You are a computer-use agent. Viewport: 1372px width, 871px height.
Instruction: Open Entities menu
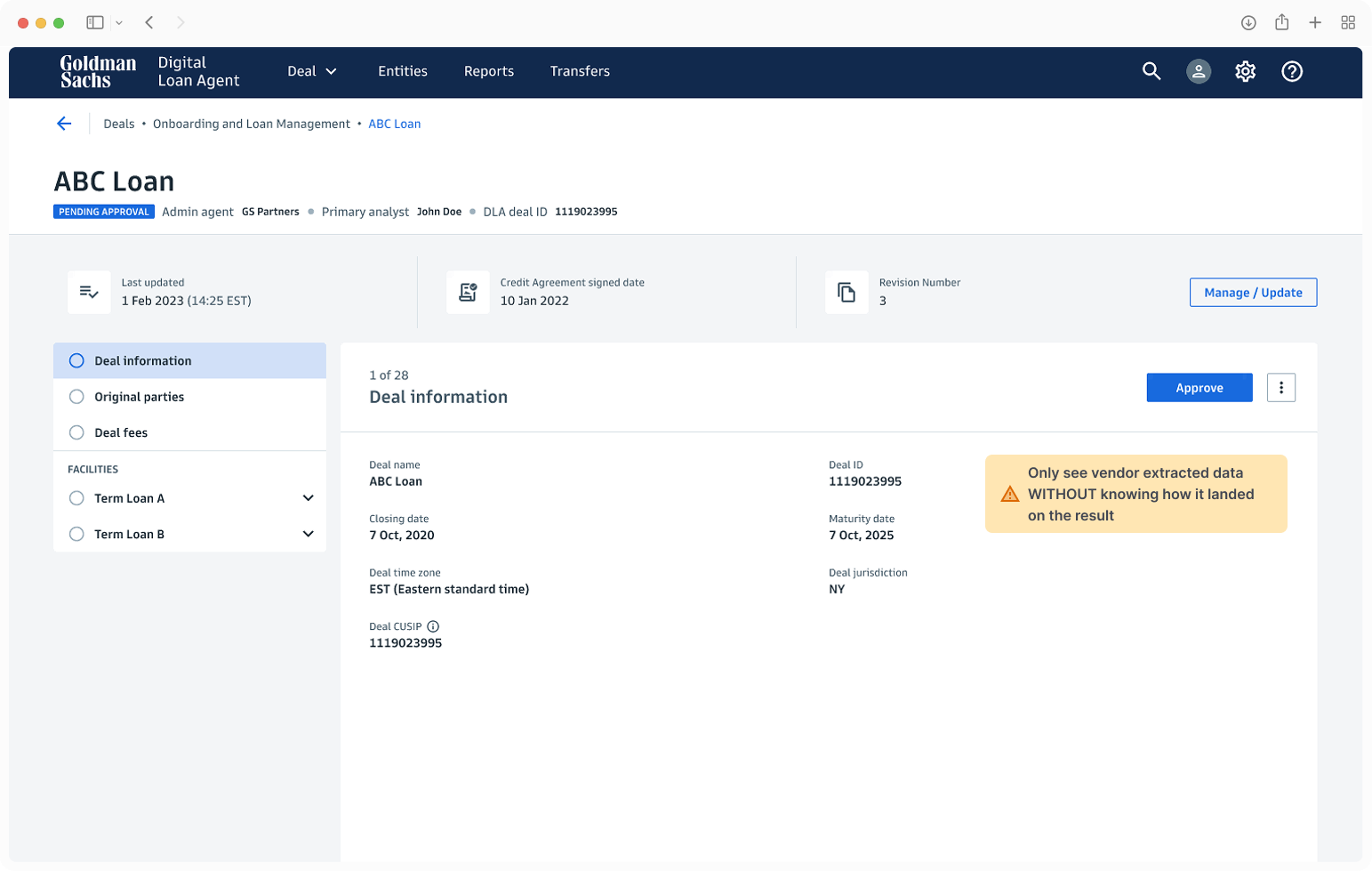(x=403, y=71)
